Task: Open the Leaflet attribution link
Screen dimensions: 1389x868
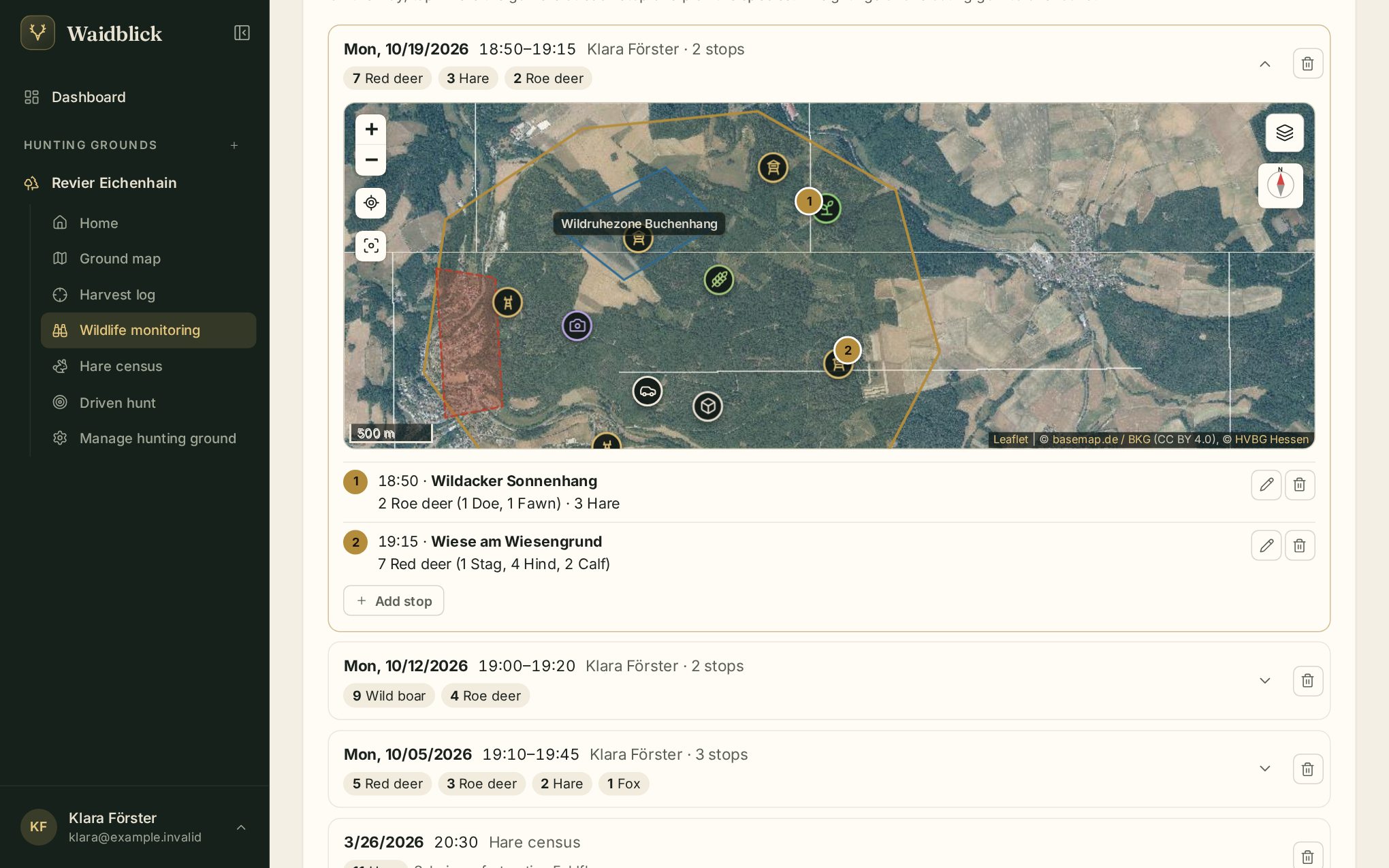Action: [x=1010, y=439]
